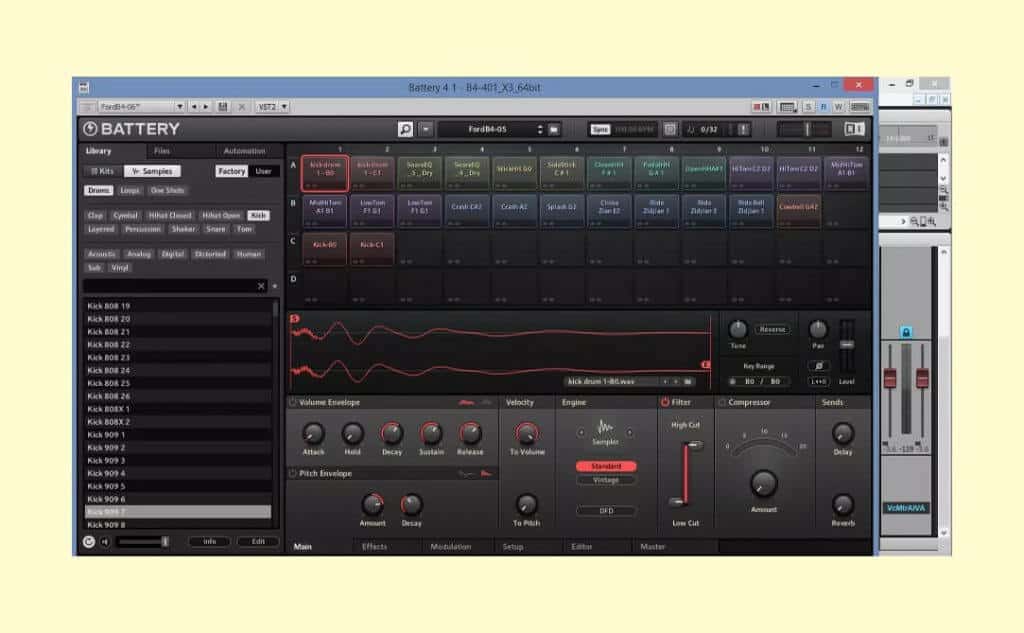
Task: Select Kick 909 1 in the sample list
Action: click(x=178, y=435)
